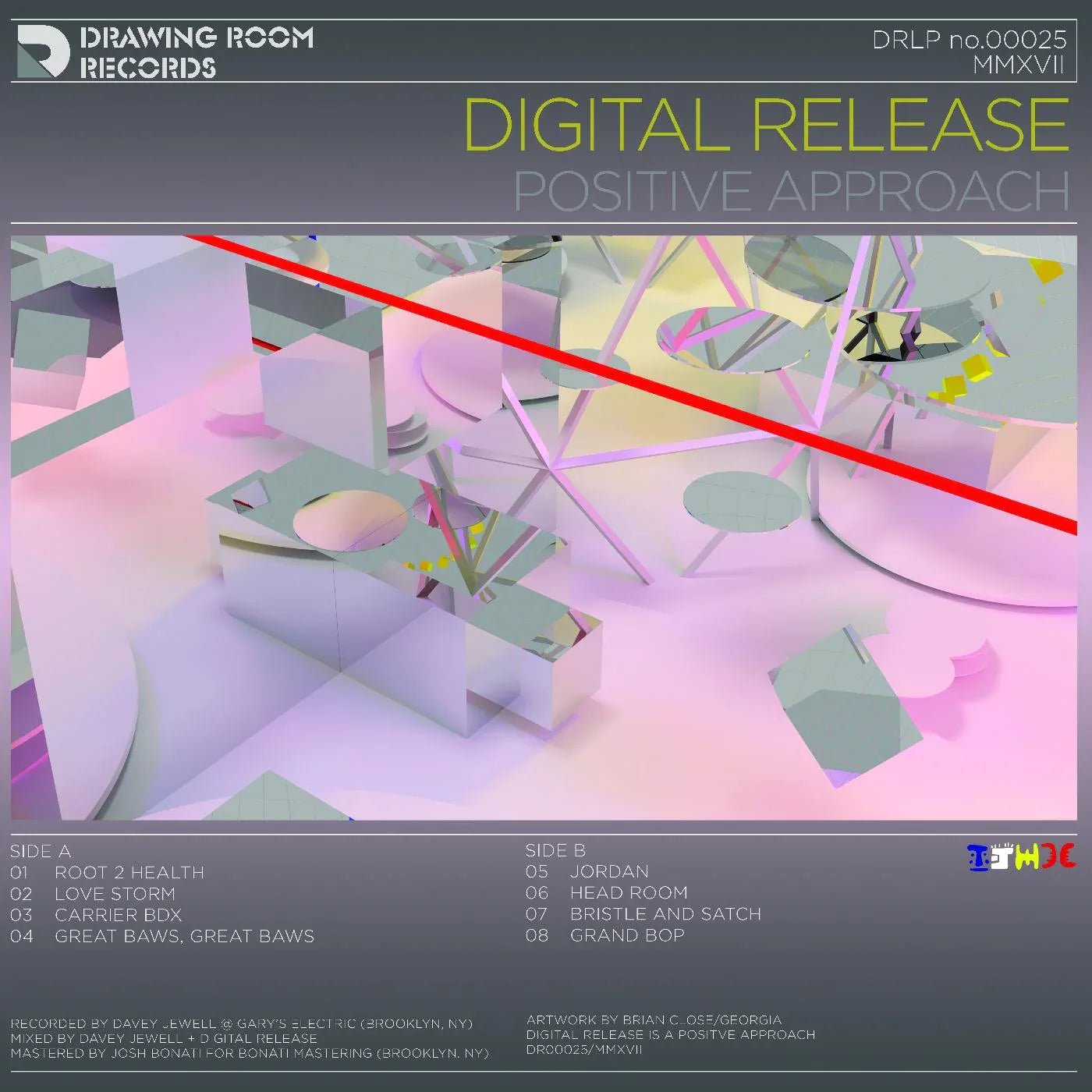This screenshot has width=1092, height=1092.
Task: Click track '08 GRAND BOP'
Action: 605,934
